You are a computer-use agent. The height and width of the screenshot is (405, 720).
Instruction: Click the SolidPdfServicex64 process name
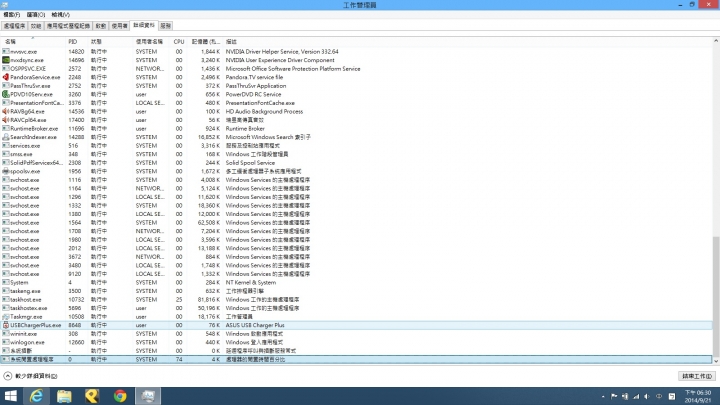(x=36, y=163)
